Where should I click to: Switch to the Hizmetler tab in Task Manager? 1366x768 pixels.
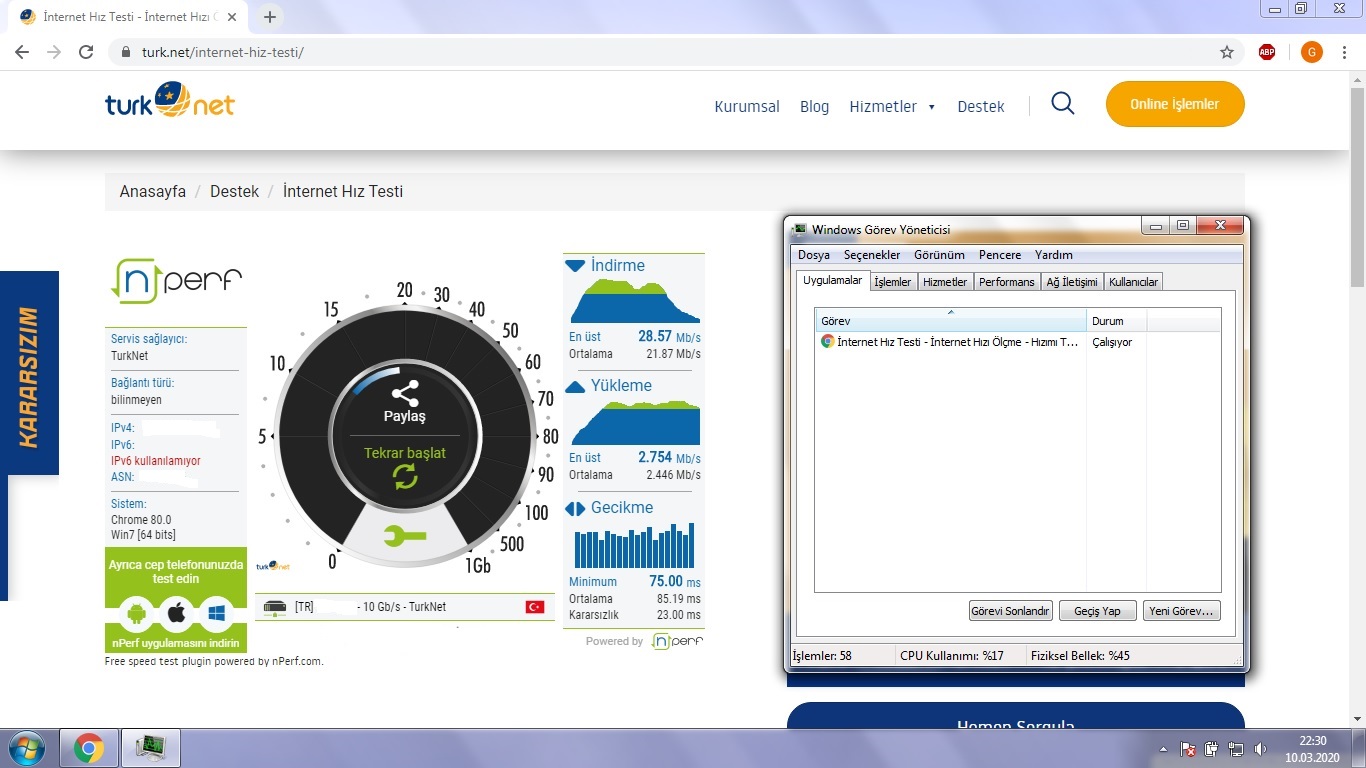point(945,282)
